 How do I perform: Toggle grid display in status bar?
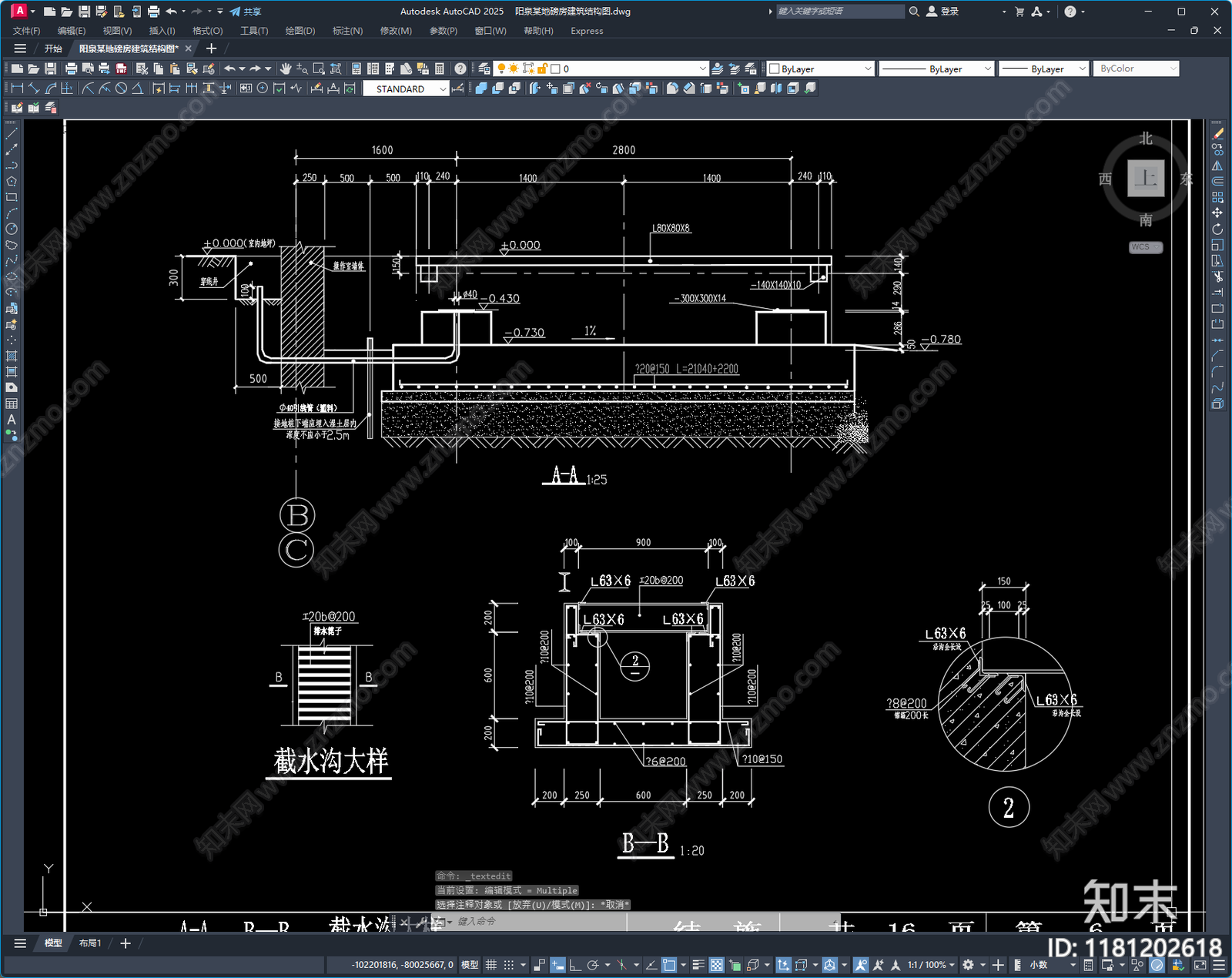490,965
